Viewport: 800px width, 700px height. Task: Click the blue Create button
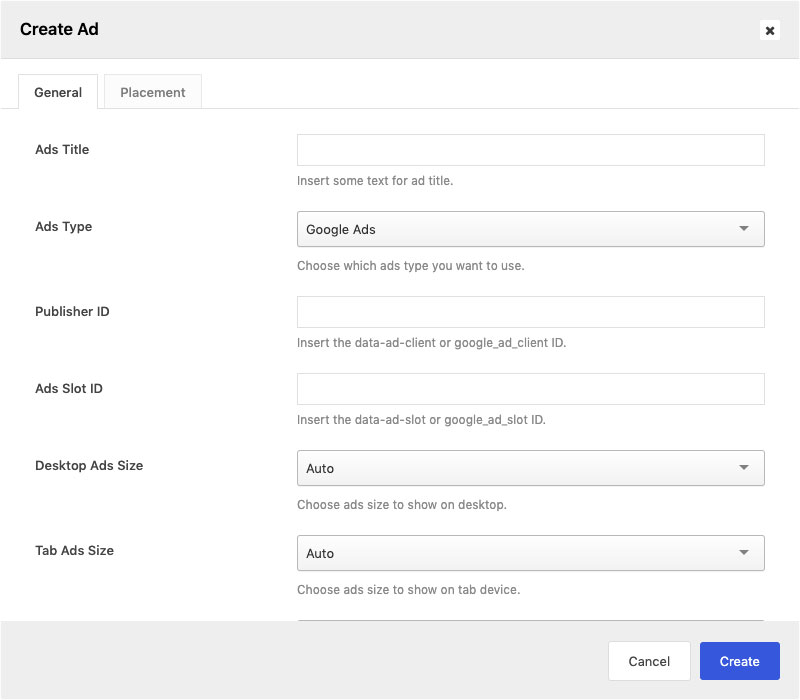point(739,661)
